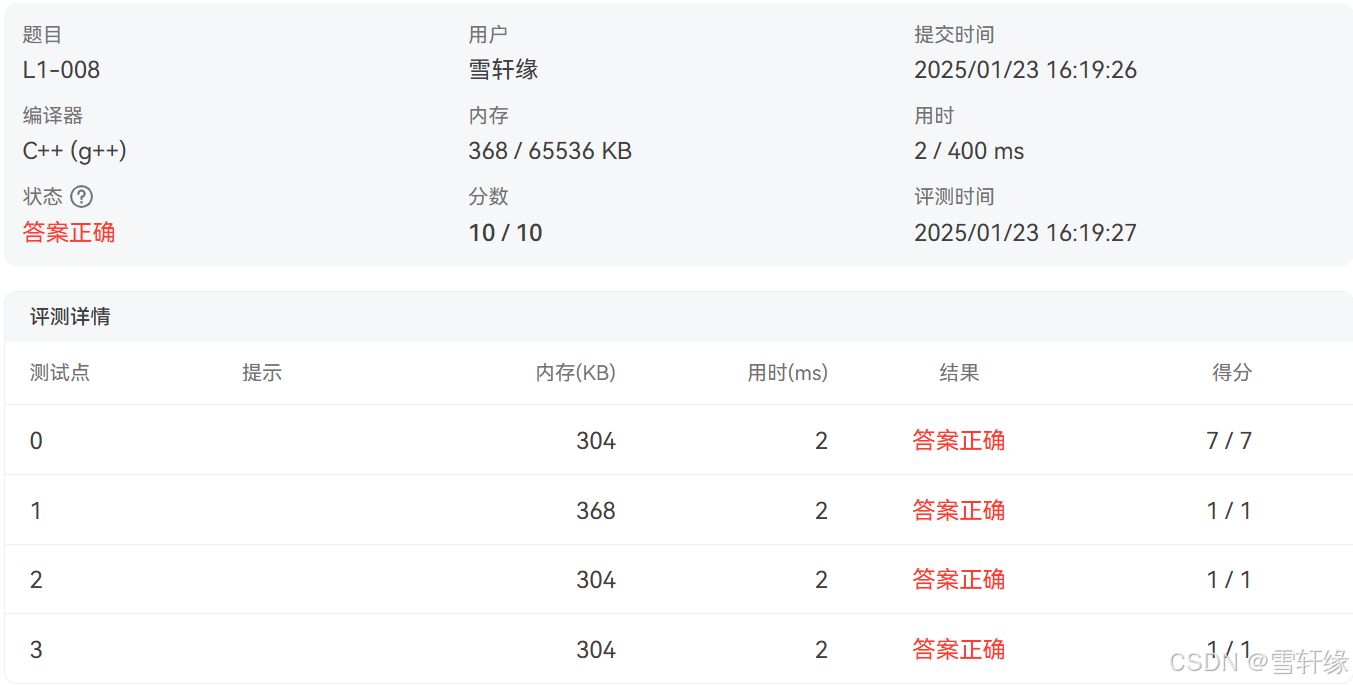Select the row for test point 1
This screenshot has width=1353, height=685.
point(400,510)
